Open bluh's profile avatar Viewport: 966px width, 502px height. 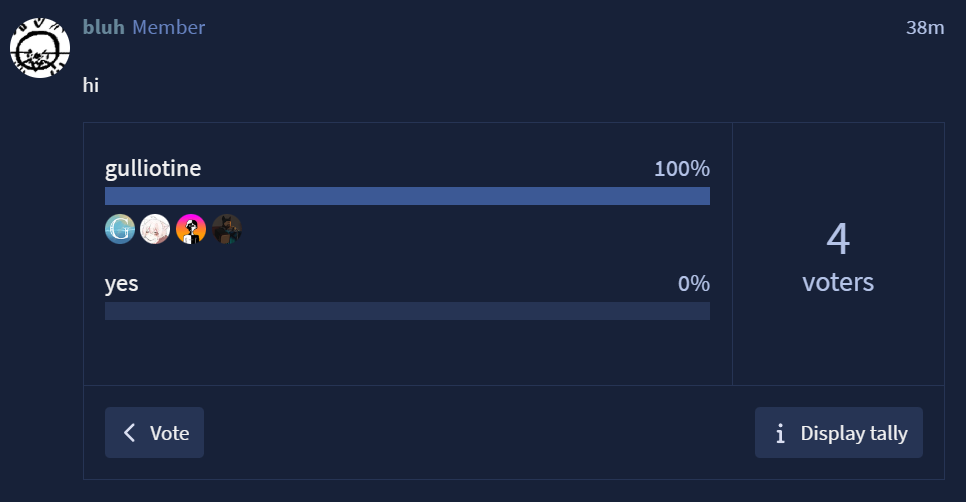(39, 49)
